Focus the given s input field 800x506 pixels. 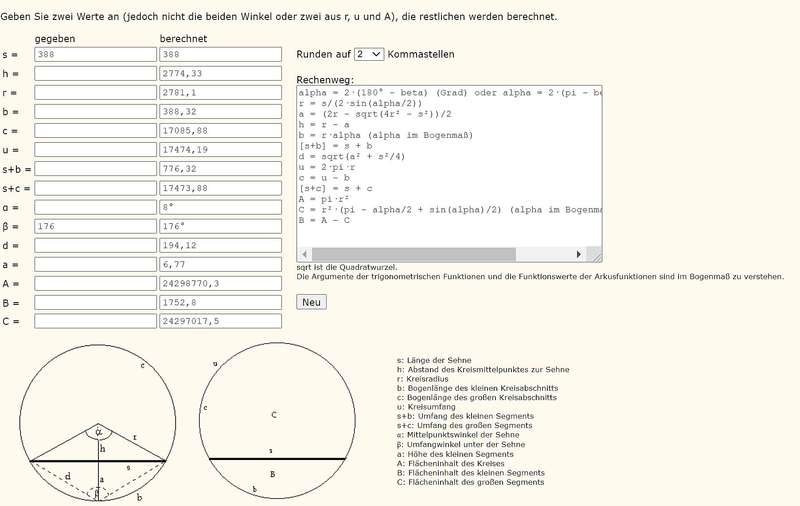pyautogui.click(x=95, y=55)
